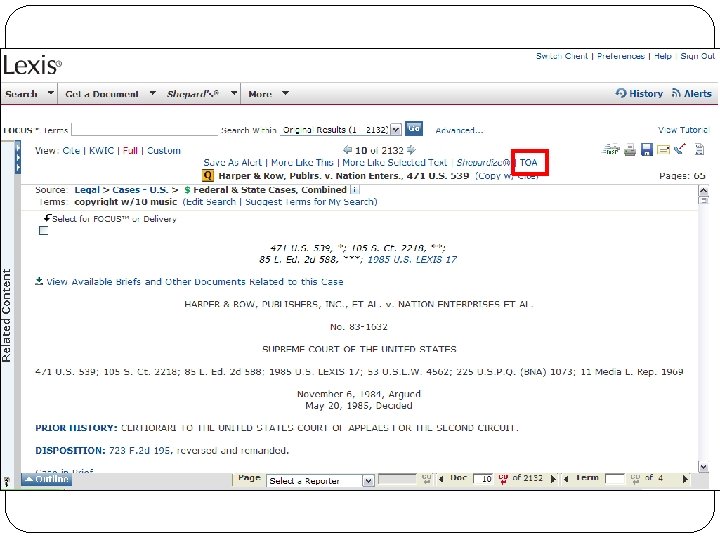Click previous Term arrow in bottom bar
Screen dimensions: 720x540
pos(566,479)
